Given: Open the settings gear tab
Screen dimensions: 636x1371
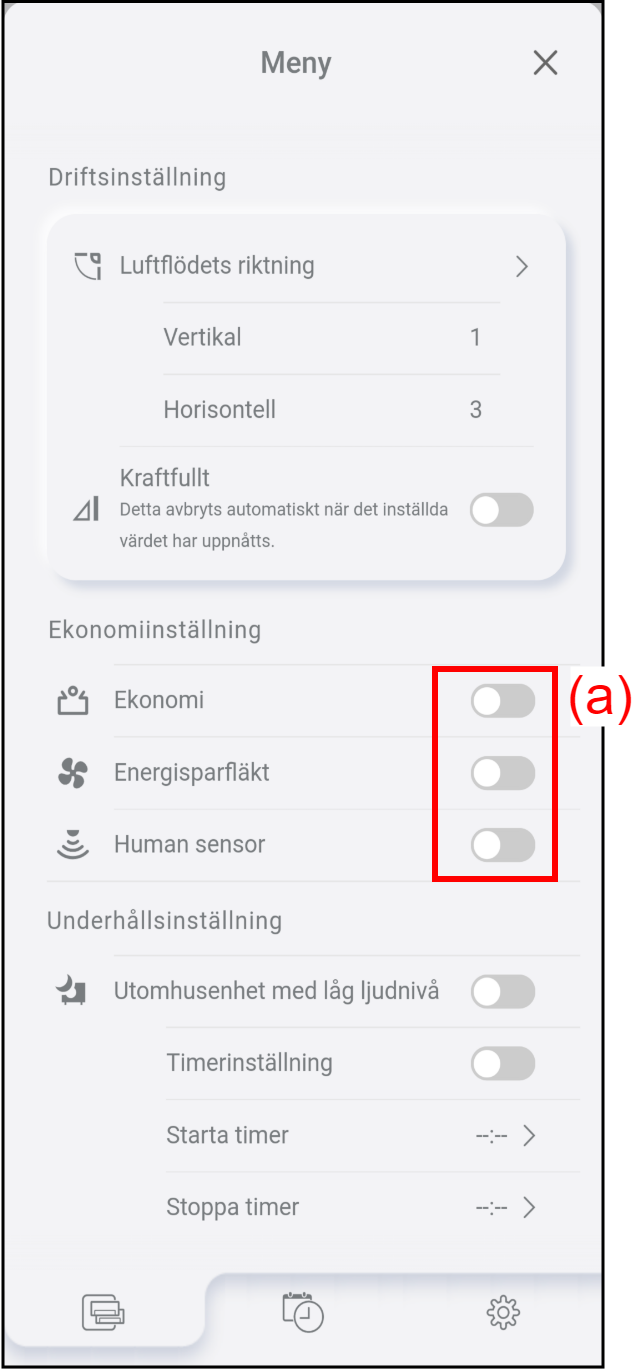Looking at the screenshot, I should pyautogui.click(x=503, y=1311).
